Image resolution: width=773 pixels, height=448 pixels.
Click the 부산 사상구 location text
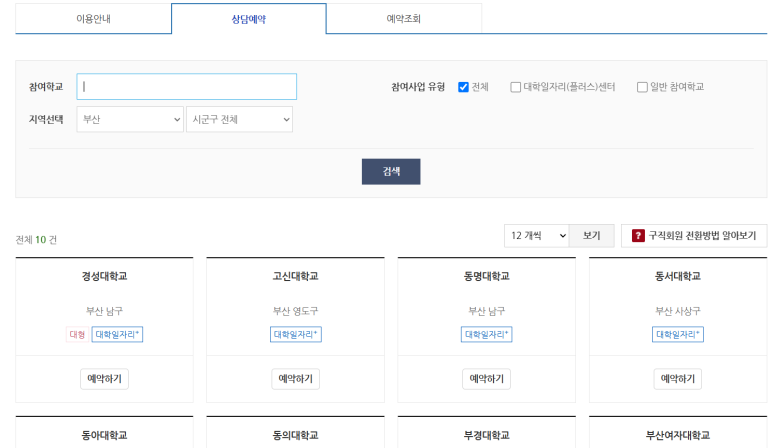coord(678,311)
